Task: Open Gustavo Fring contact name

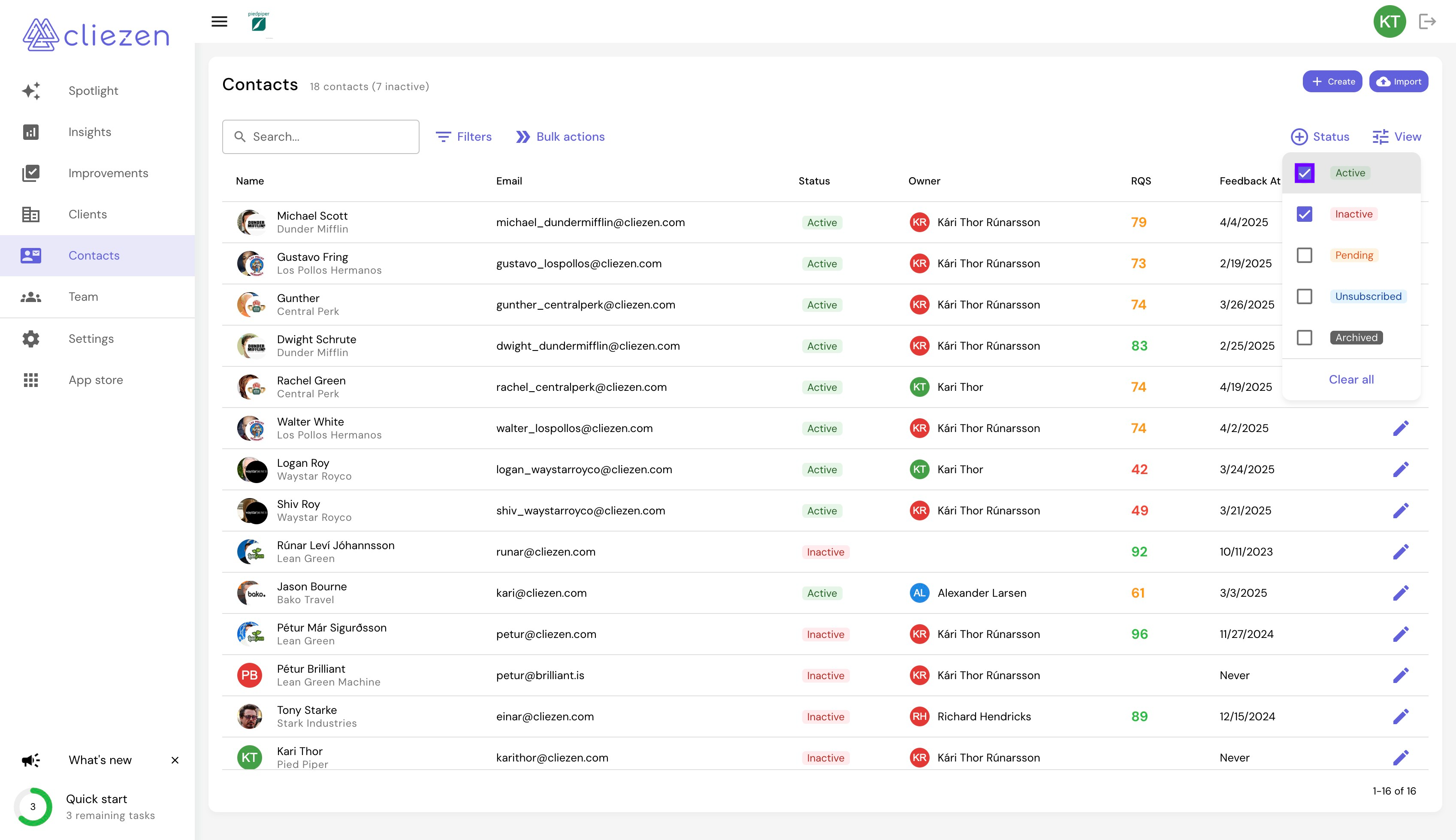Action: pos(312,257)
